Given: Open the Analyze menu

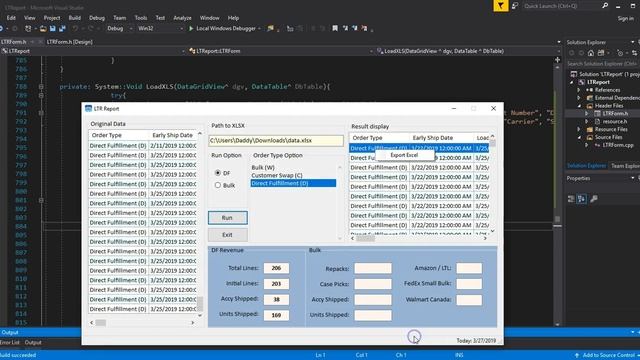Looking at the screenshot, I should (x=182, y=18).
